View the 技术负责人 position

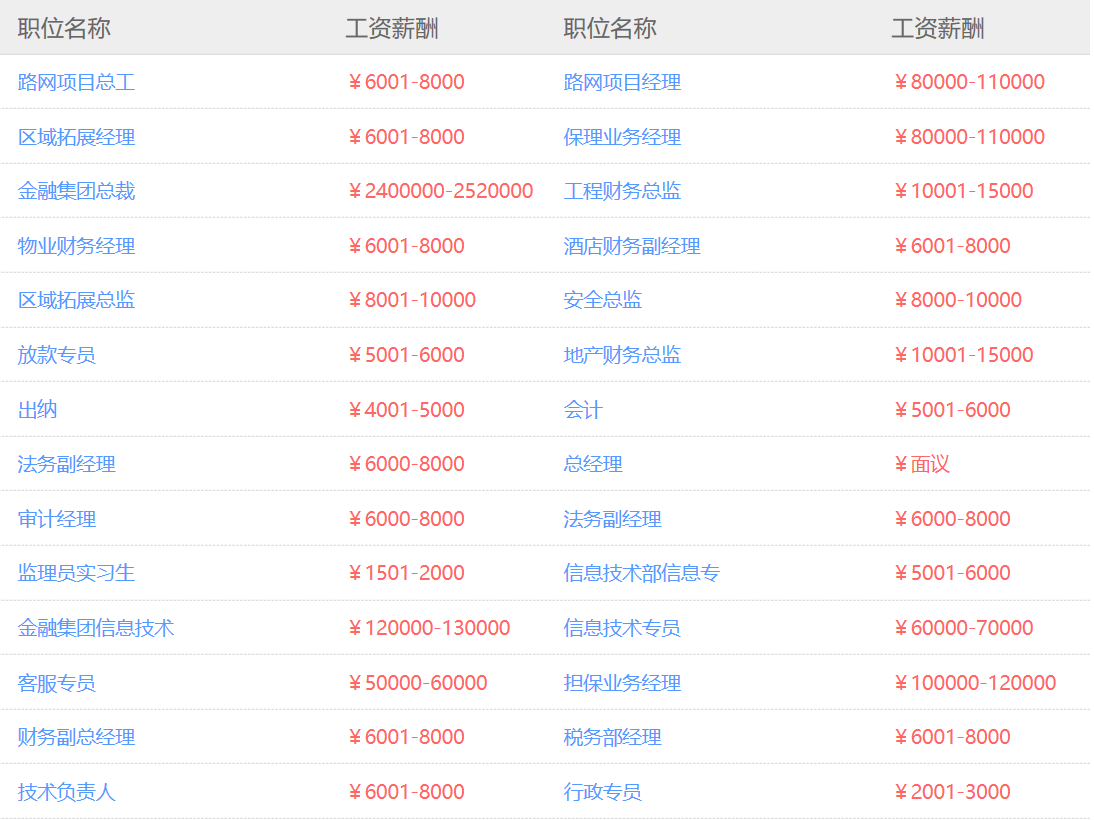click(67, 792)
